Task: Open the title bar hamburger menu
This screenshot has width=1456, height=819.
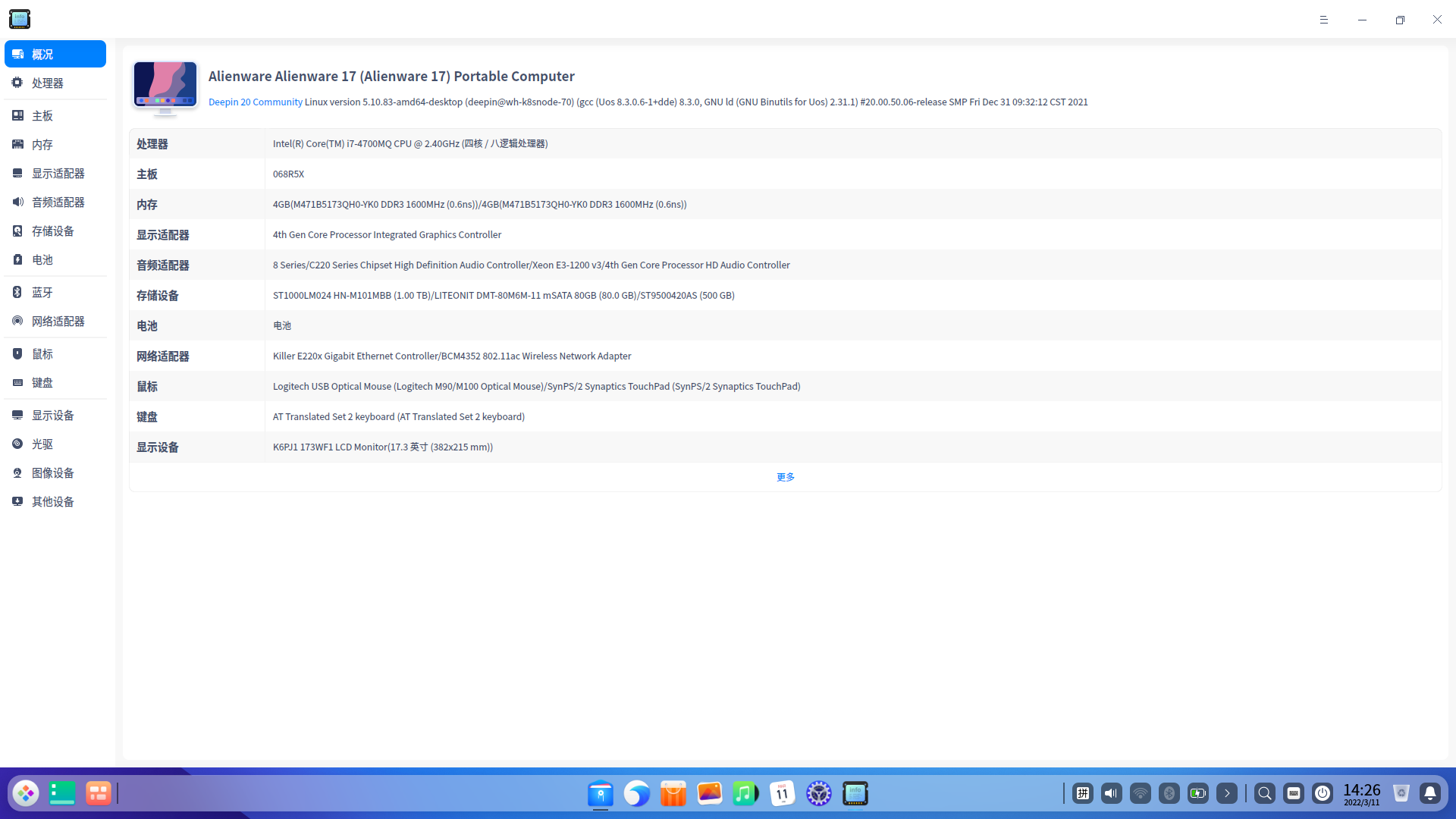Action: coord(1324,20)
